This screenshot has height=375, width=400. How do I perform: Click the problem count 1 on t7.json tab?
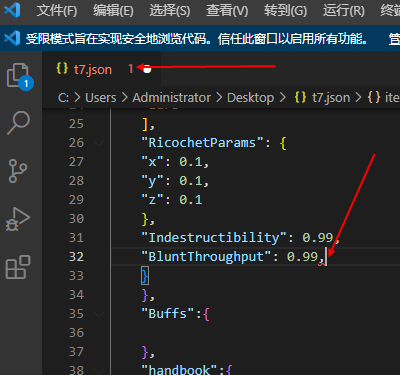(x=130, y=69)
